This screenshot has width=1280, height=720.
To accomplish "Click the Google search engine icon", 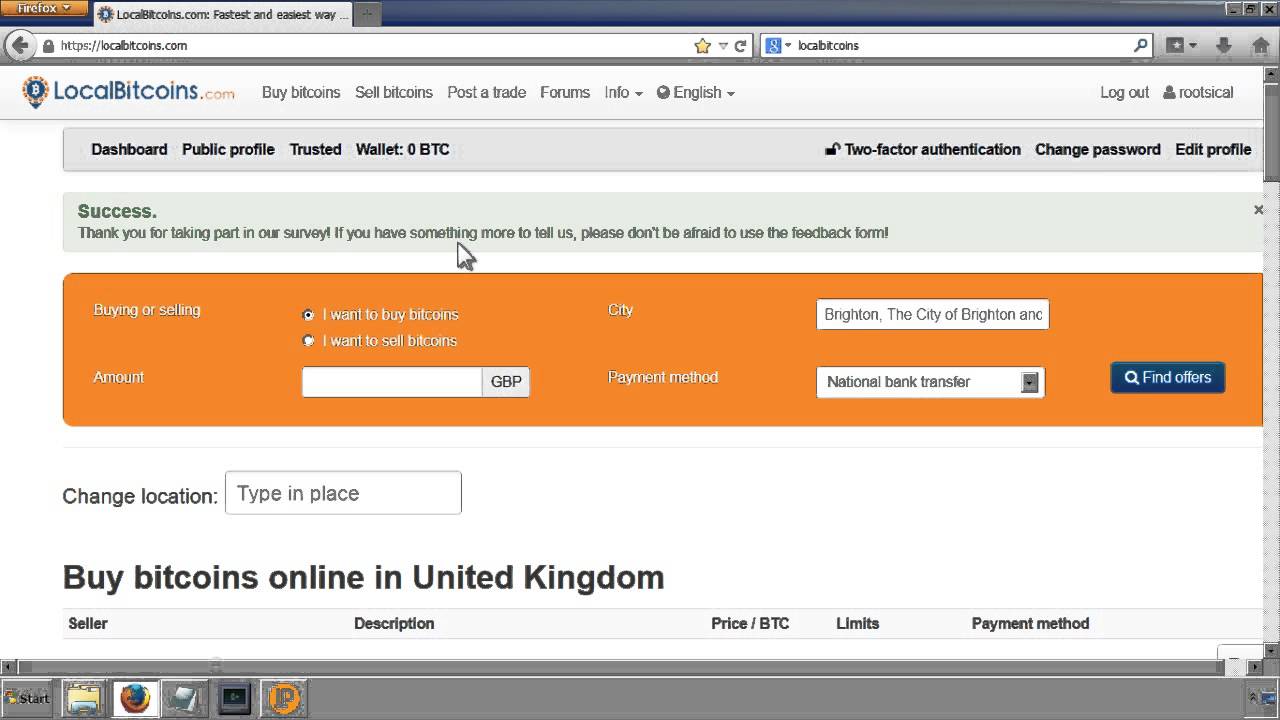I will tap(773, 45).
